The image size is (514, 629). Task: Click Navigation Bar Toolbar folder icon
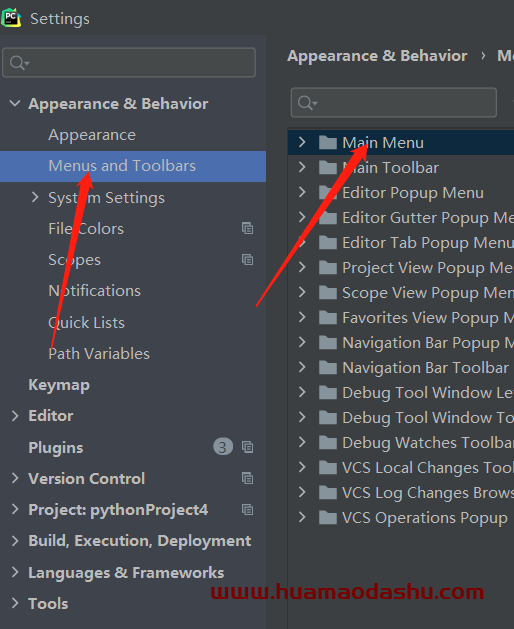(328, 367)
